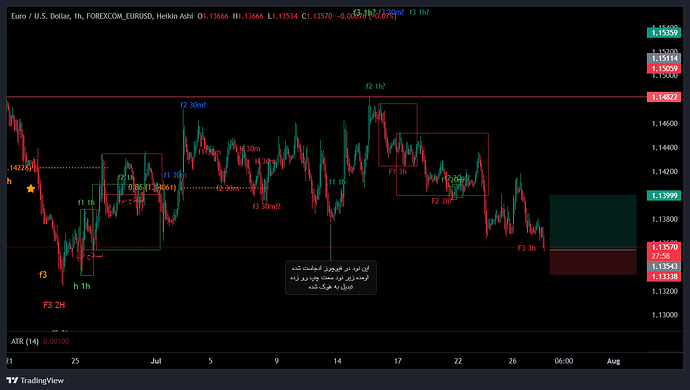
Task: Click the red F1 3h annotation
Action: 397,172
